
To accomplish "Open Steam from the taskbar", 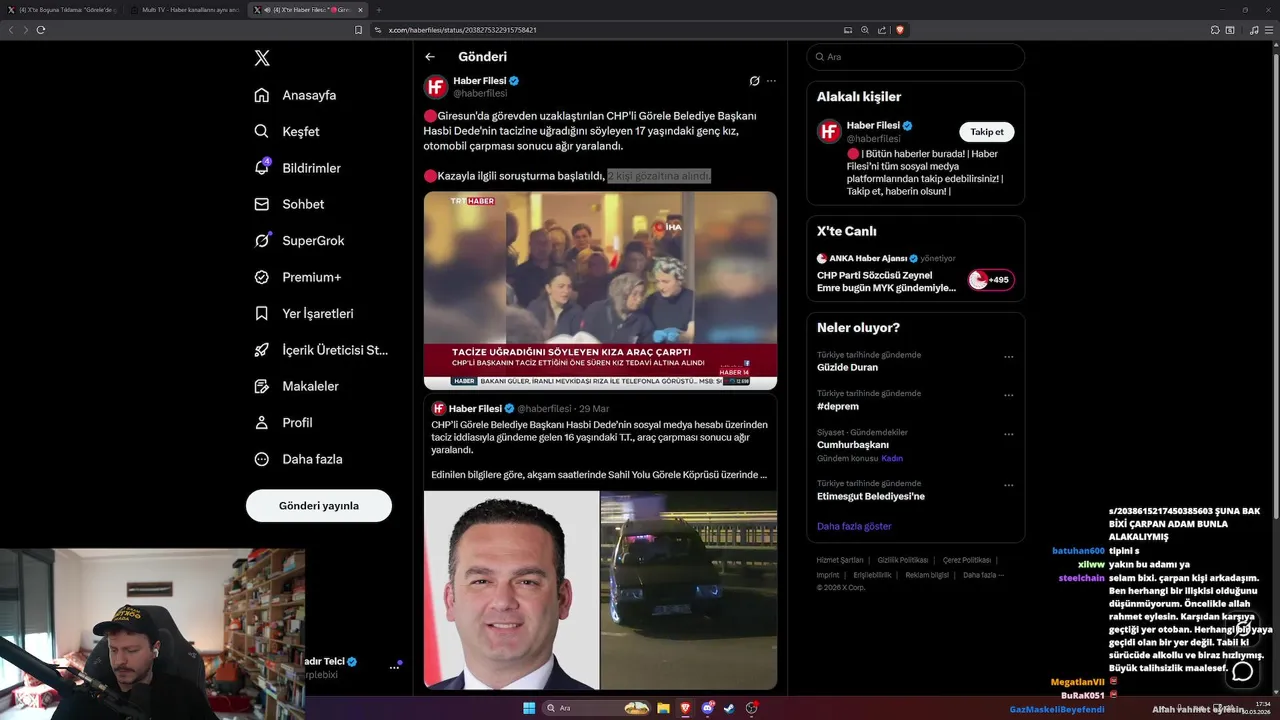I will coord(729,708).
